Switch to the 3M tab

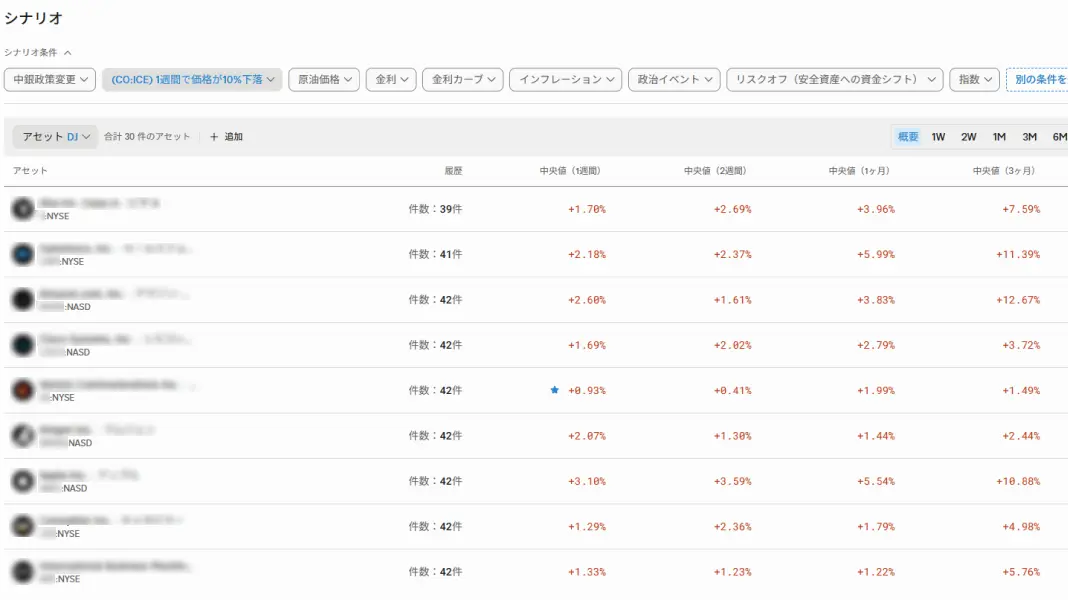pyautogui.click(x=1029, y=137)
